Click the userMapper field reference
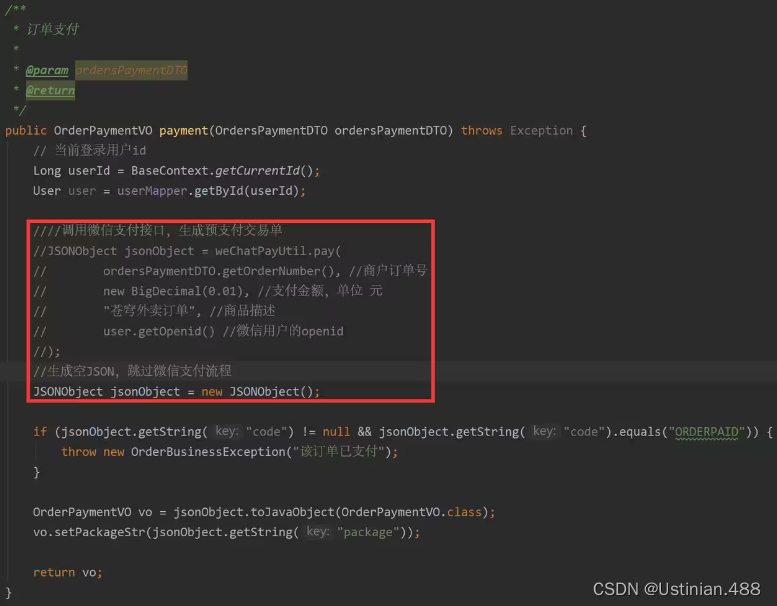The height and width of the screenshot is (606, 777). [x=152, y=191]
